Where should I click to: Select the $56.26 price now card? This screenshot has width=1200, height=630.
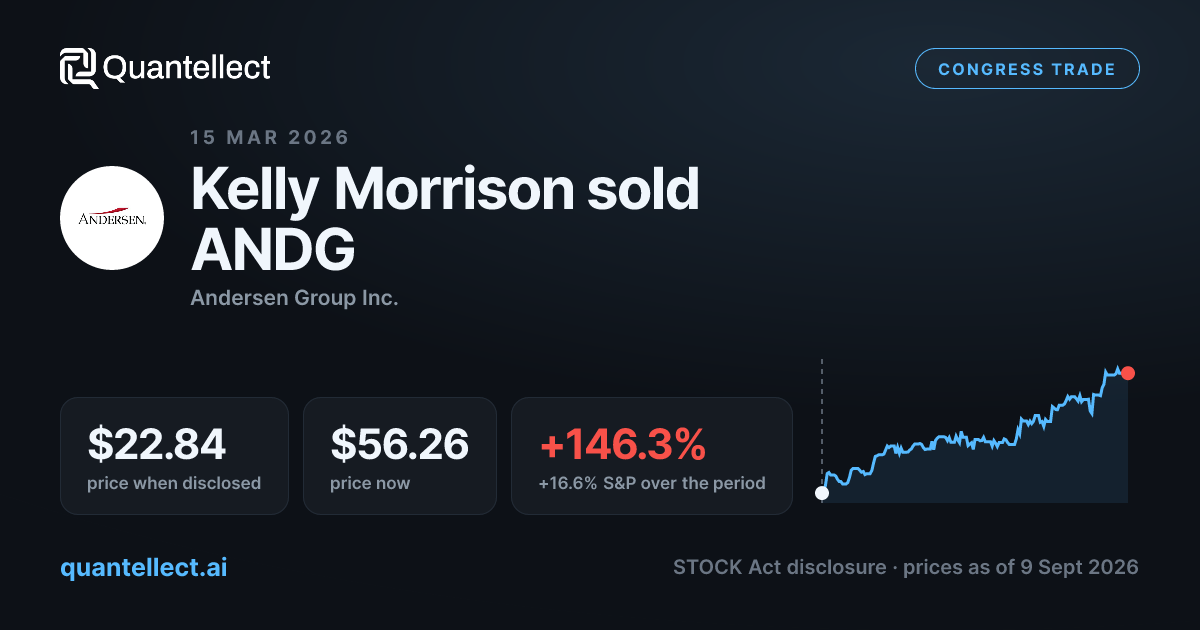click(400, 456)
